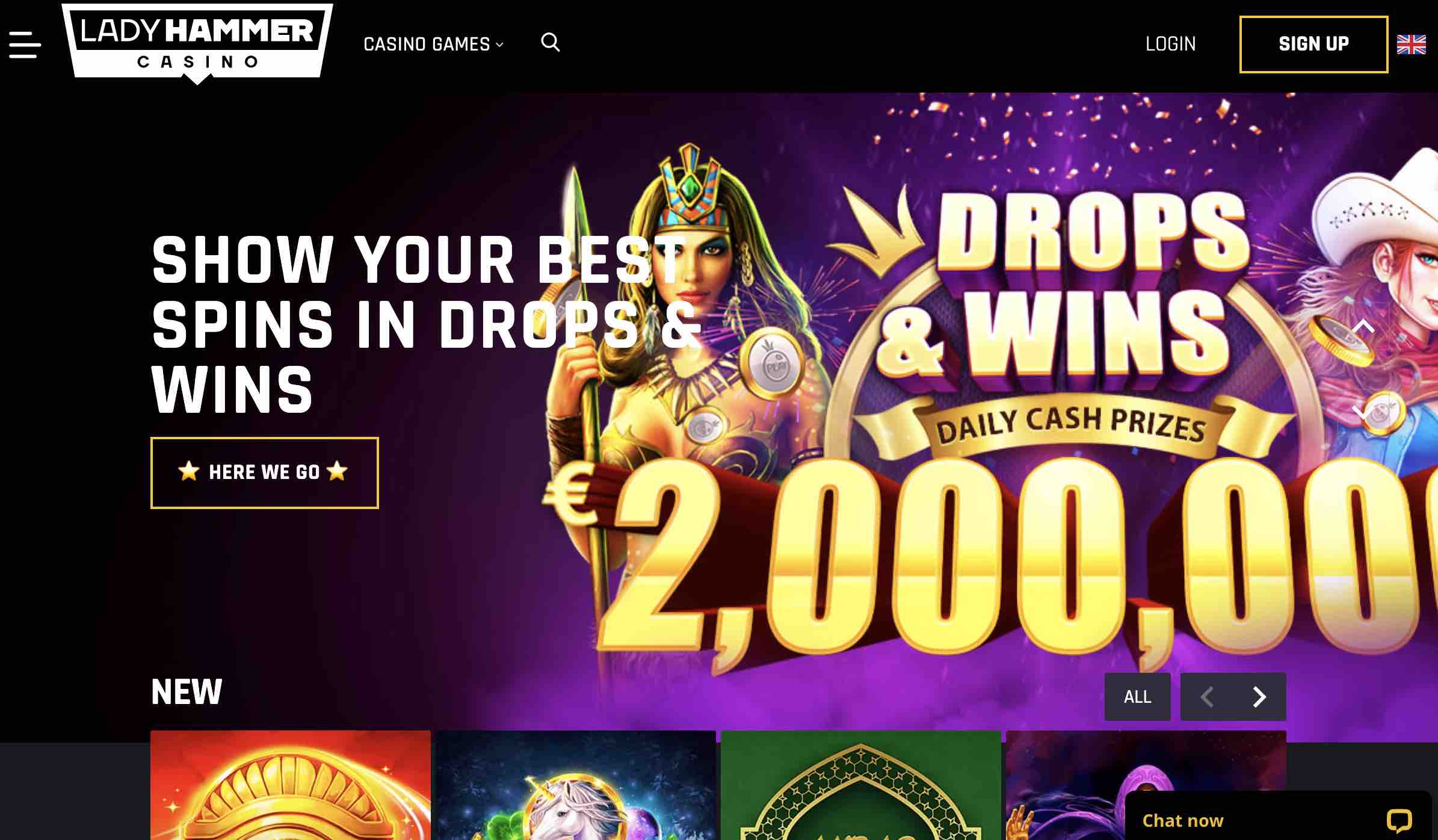This screenshot has width=1438, height=840.
Task: Open the green arabesque game thumbnail
Action: (x=861, y=785)
